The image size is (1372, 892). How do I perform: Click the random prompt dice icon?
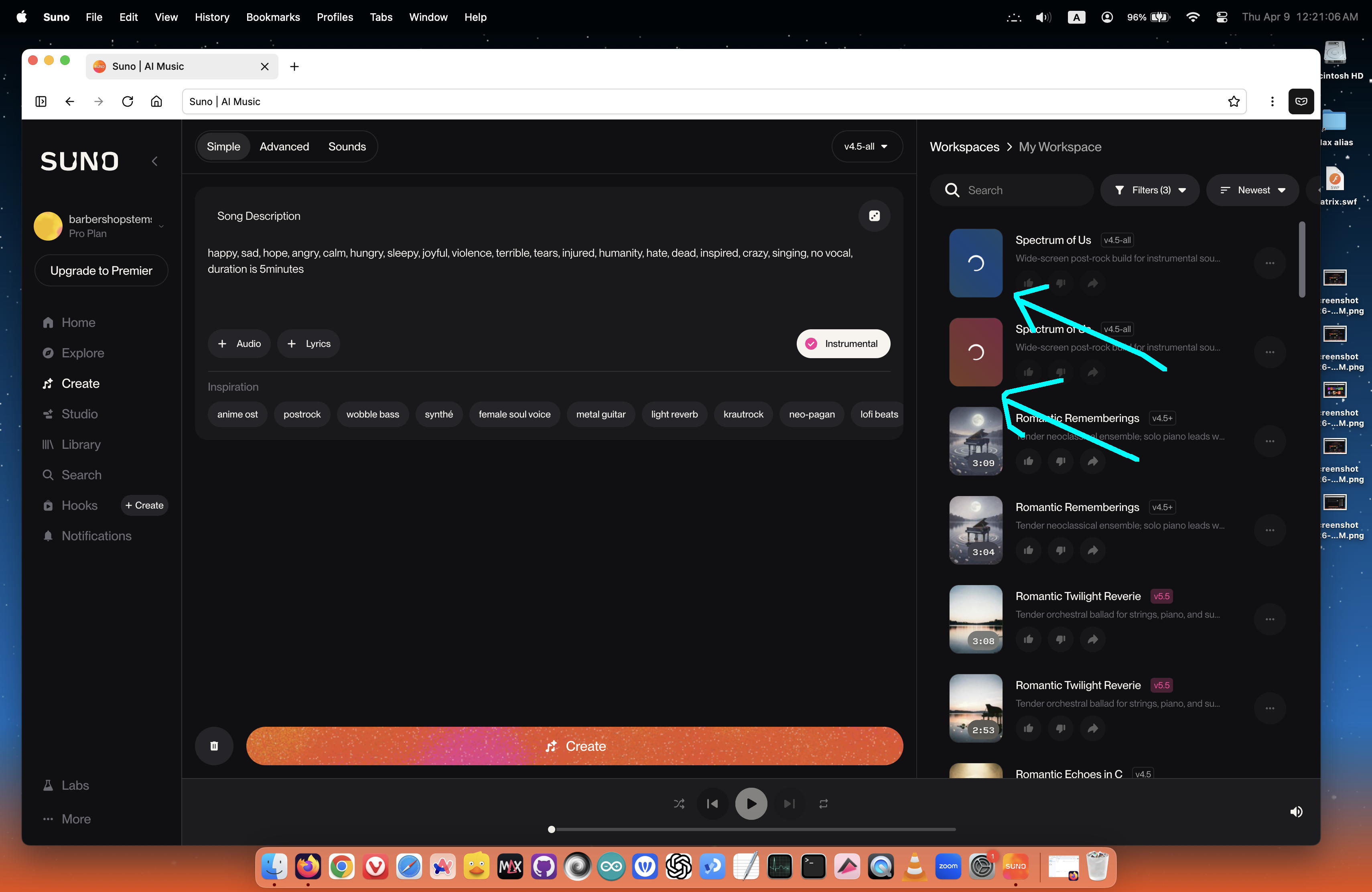pyautogui.click(x=874, y=215)
